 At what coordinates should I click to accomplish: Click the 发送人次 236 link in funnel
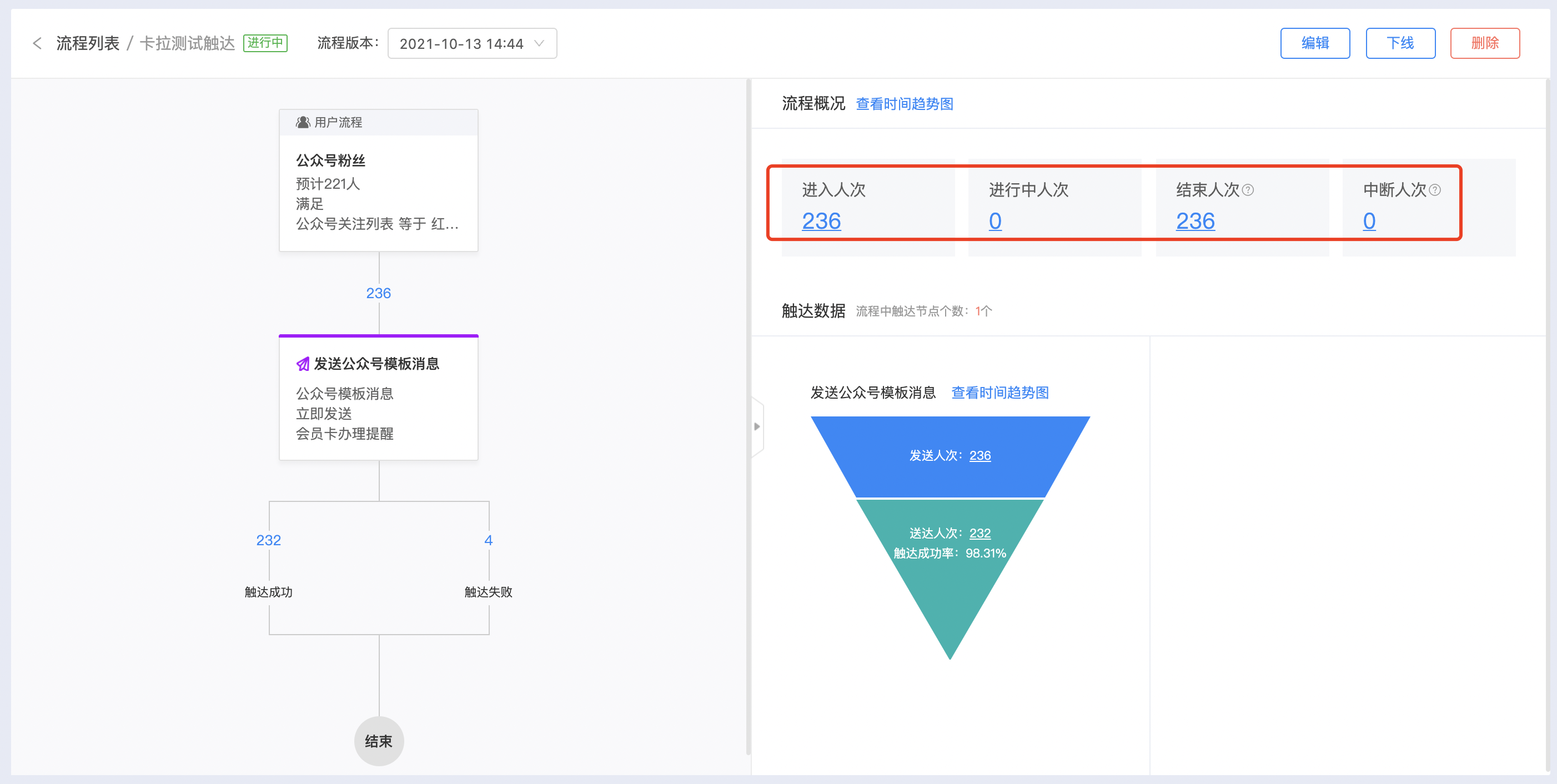[980, 456]
